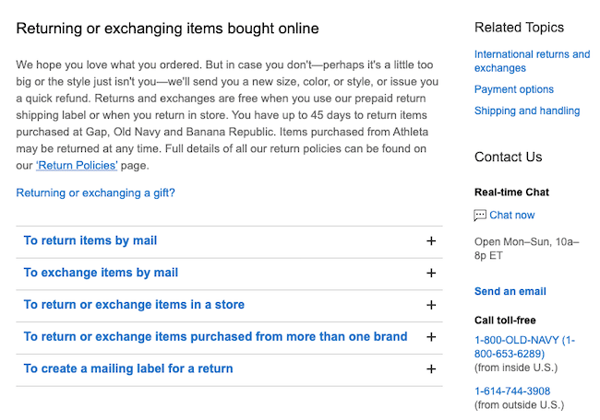Click plus icon for more than one brand
Image resolution: width=600 pixels, height=420 pixels.
pos(431,337)
